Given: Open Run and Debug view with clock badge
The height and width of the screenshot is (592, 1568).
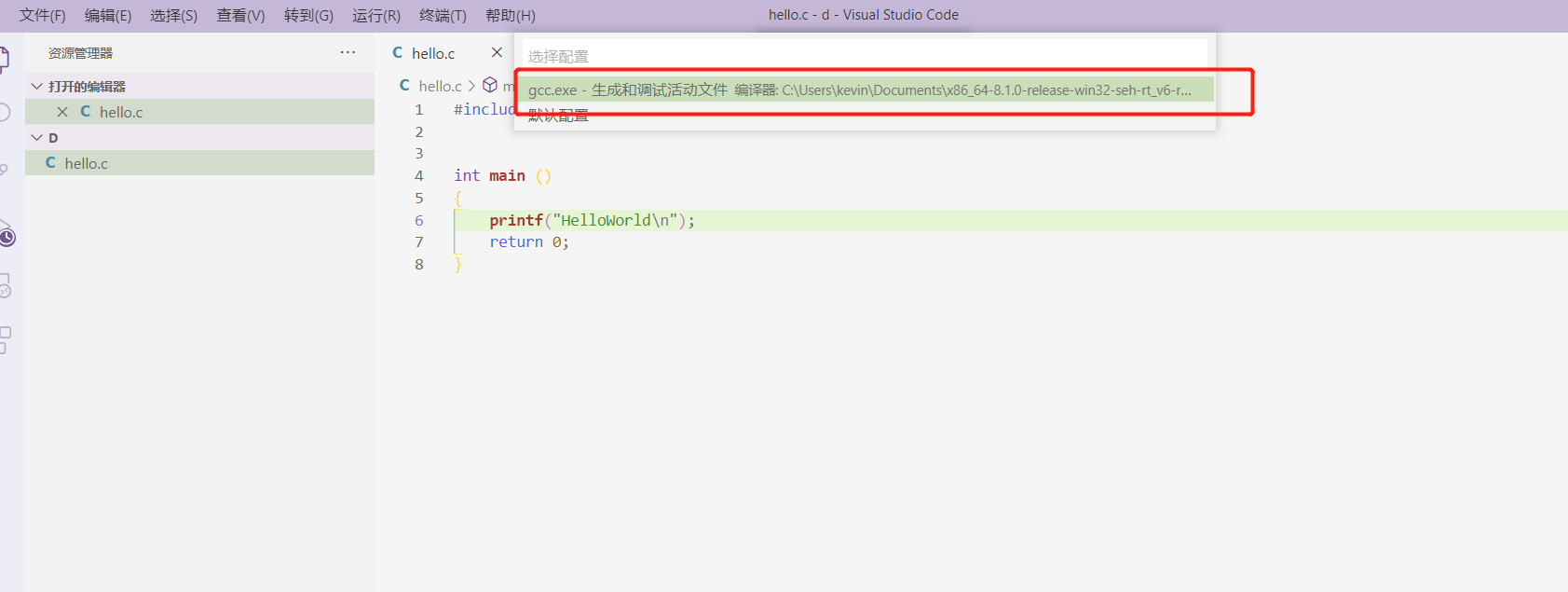Looking at the screenshot, I should pyautogui.click(x=6, y=234).
